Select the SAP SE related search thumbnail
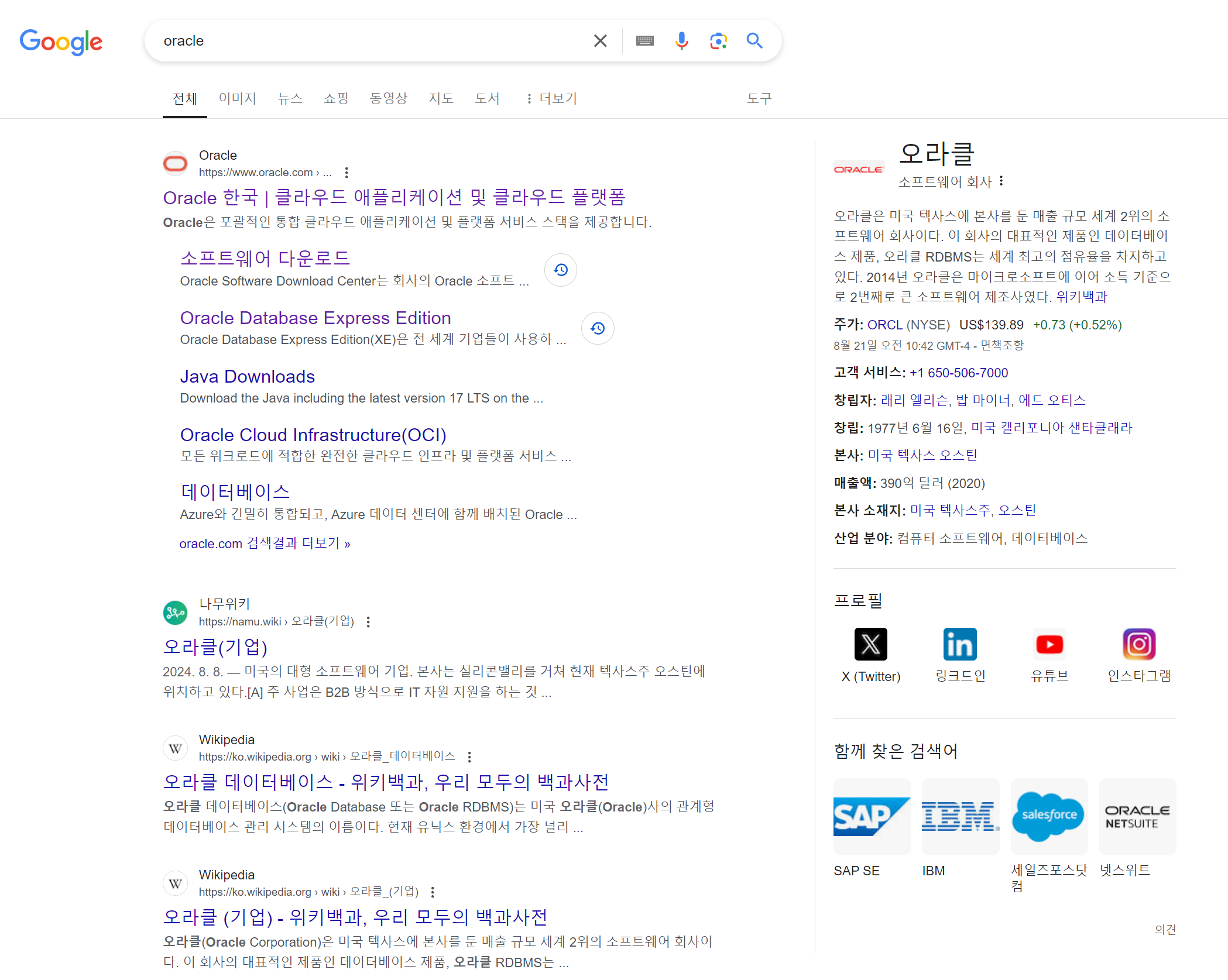 point(872,816)
